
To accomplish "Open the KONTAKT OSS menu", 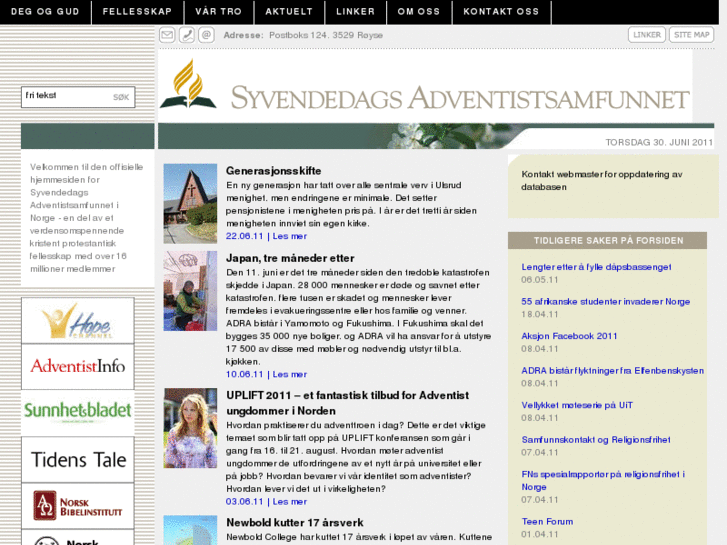I will tap(501, 12).
